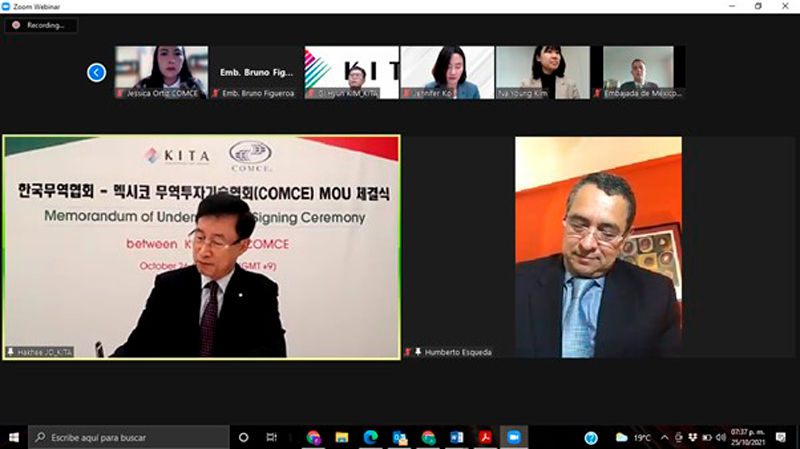Click the red recording dot icon
Viewport: 800px width, 449px height.
tap(16, 25)
